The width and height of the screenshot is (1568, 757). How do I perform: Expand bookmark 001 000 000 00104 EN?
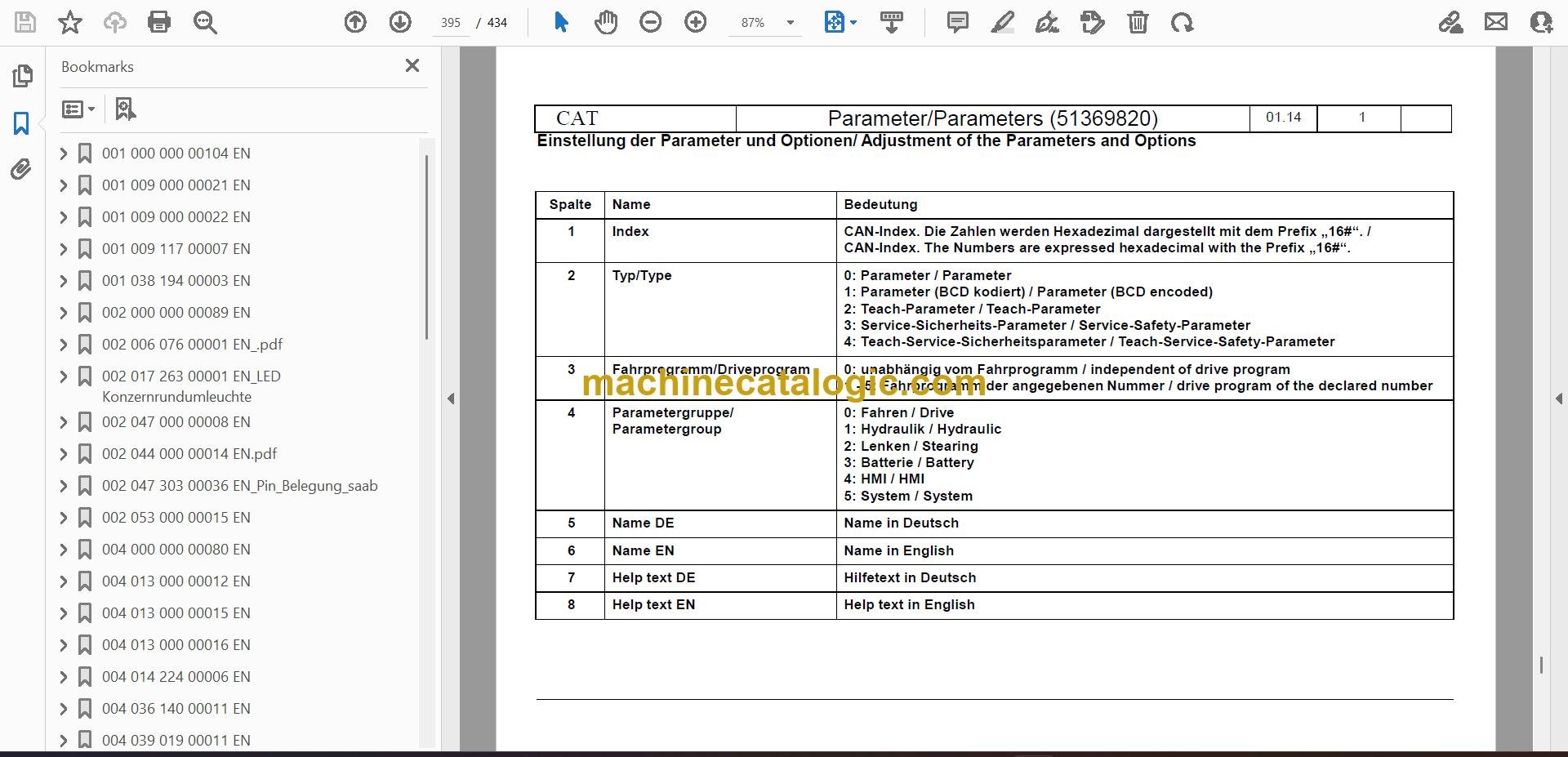coord(64,154)
